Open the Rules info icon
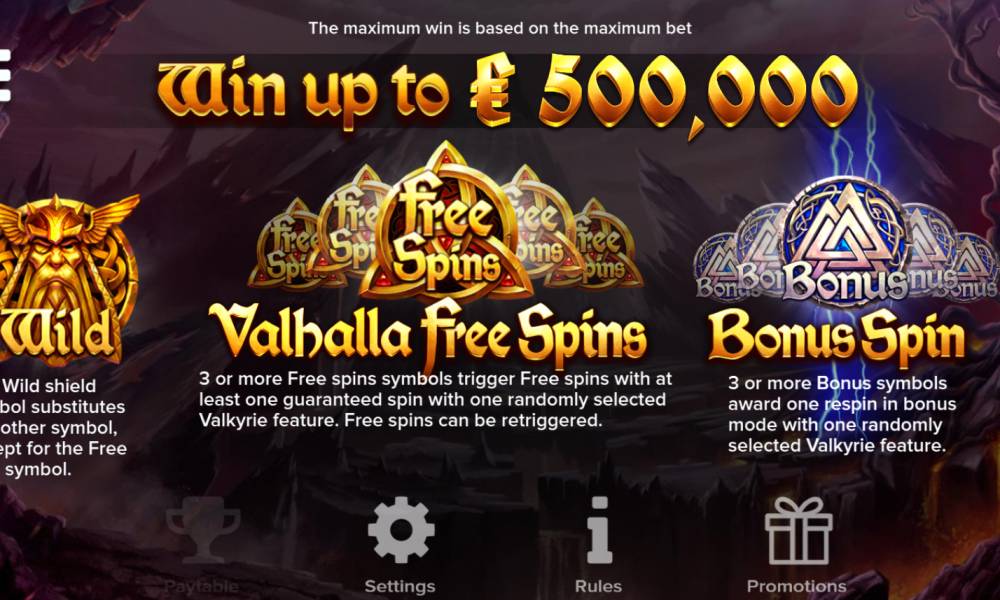Viewport: 1000px width, 600px height. point(599,530)
